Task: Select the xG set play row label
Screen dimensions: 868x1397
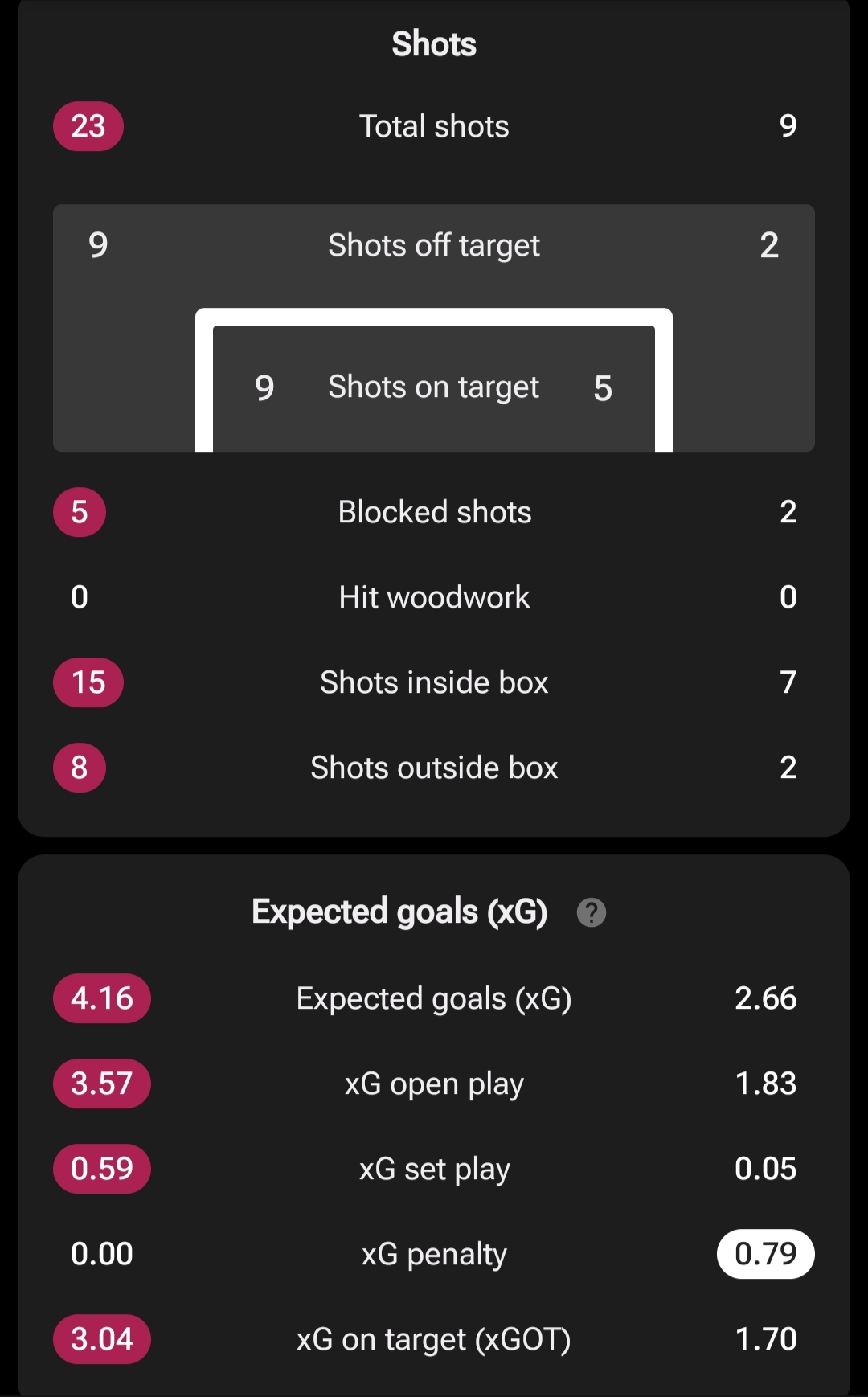Action: (x=434, y=1169)
